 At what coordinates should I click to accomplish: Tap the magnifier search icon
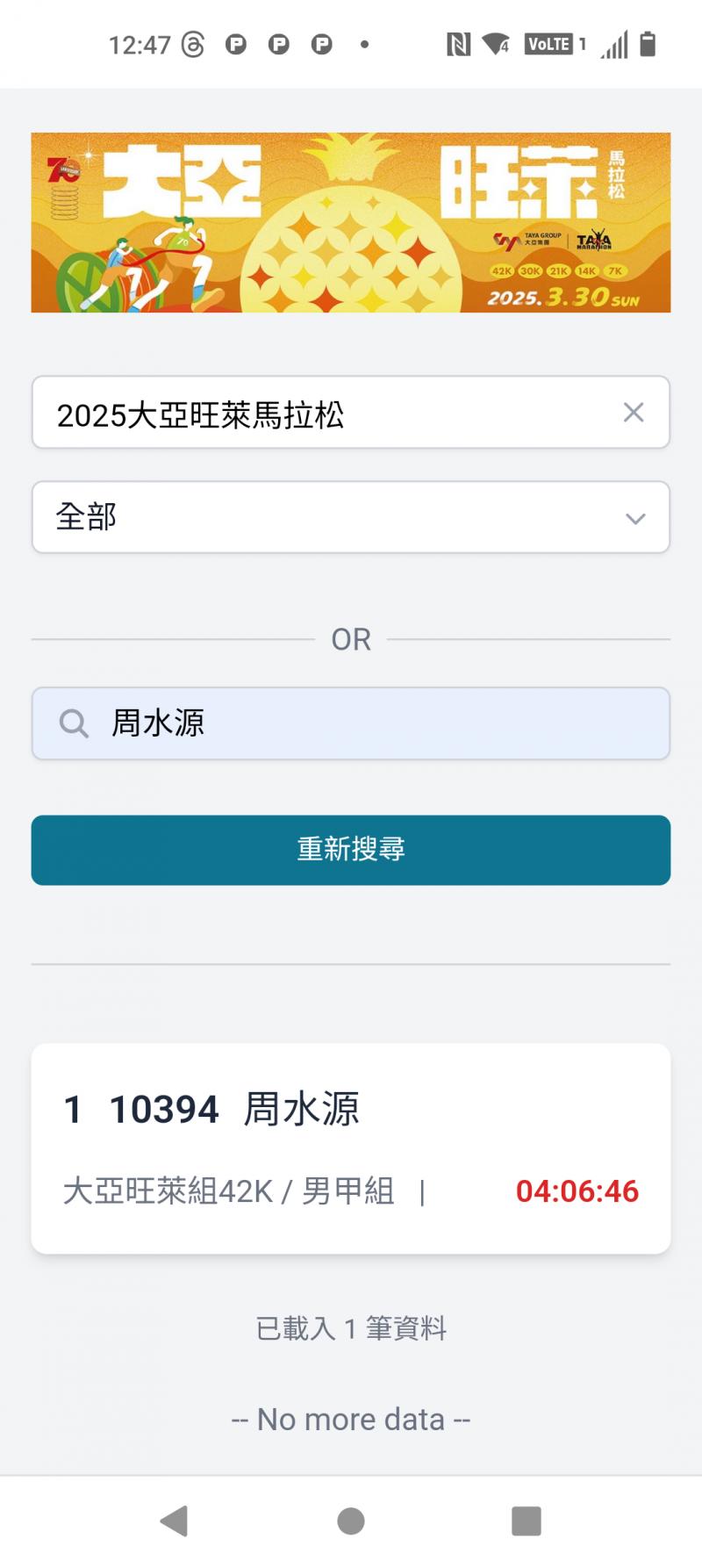74,723
